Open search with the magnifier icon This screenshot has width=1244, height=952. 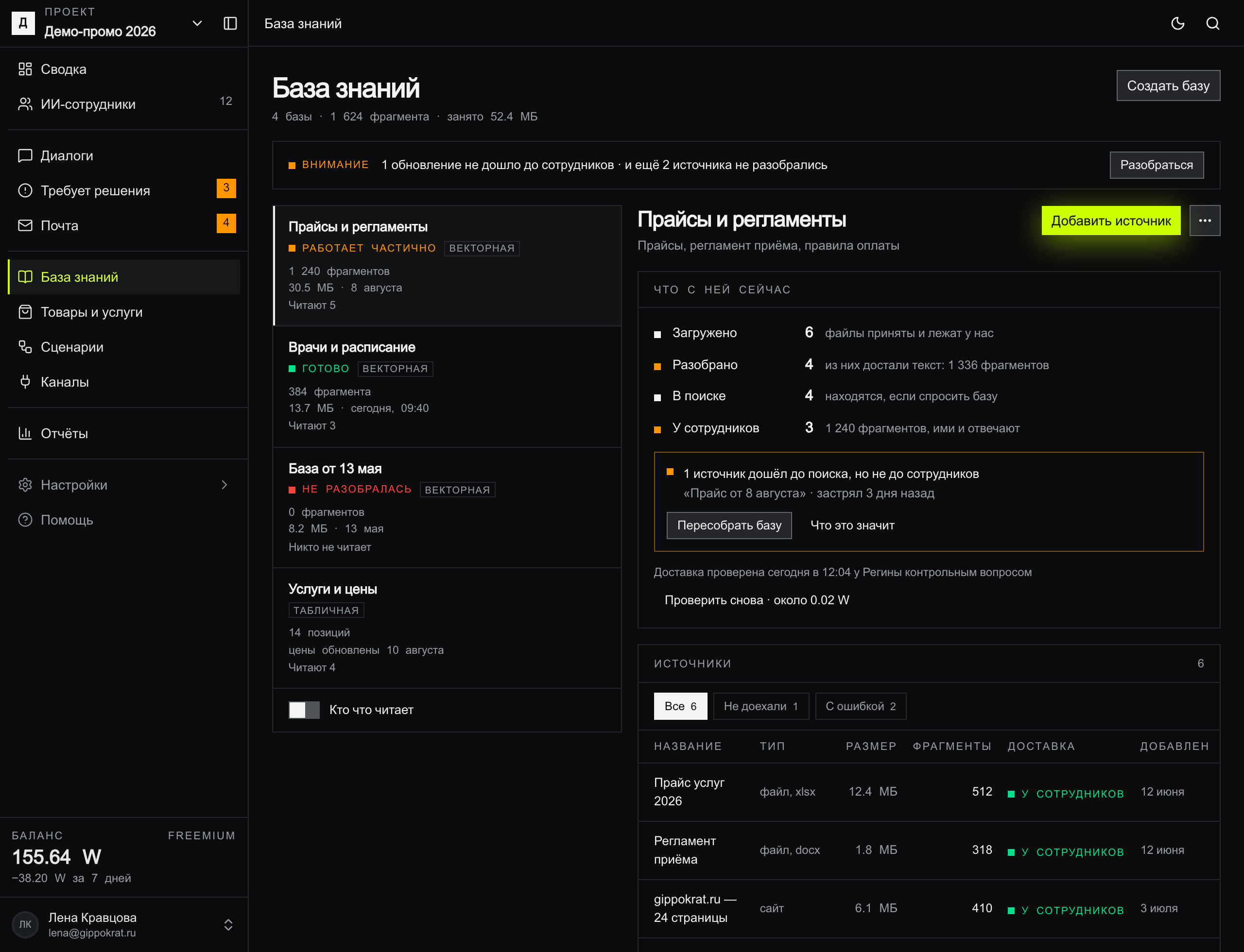pos(1212,23)
